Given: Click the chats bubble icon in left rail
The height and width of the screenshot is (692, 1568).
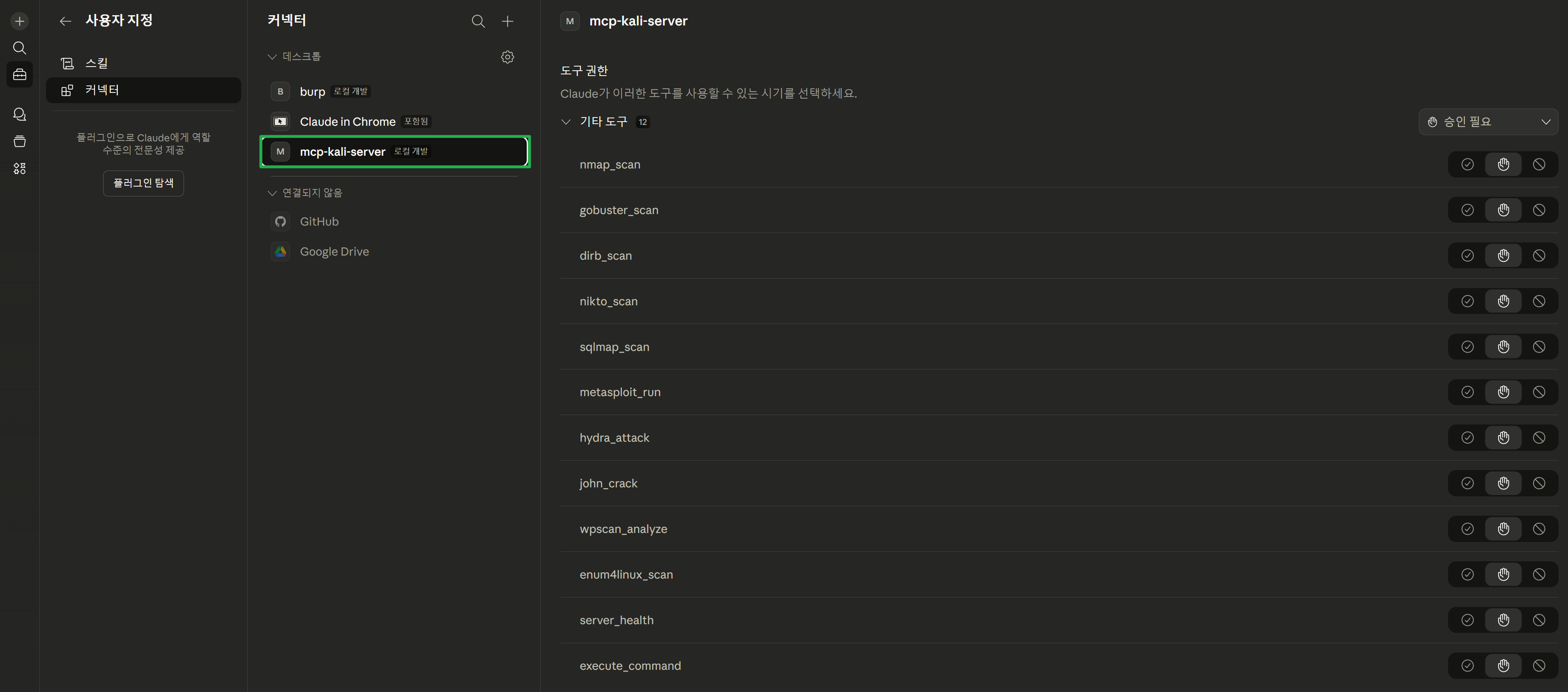Looking at the screenshot, I should (19, 115).
